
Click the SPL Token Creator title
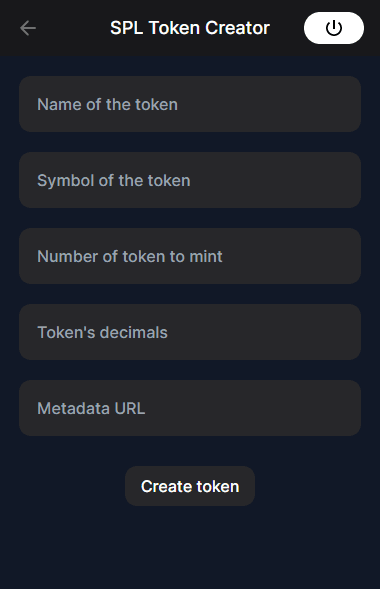point(190,28)
